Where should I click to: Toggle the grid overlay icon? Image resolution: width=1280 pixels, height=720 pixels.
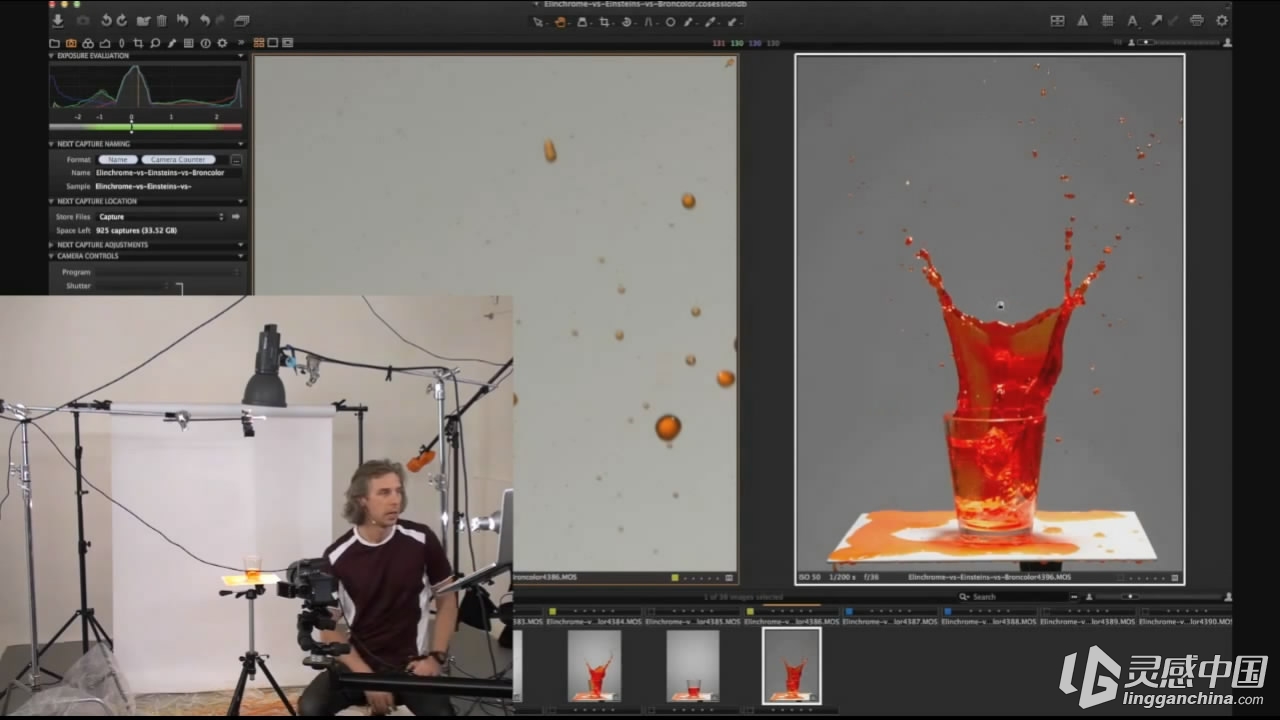[1107, 21]
